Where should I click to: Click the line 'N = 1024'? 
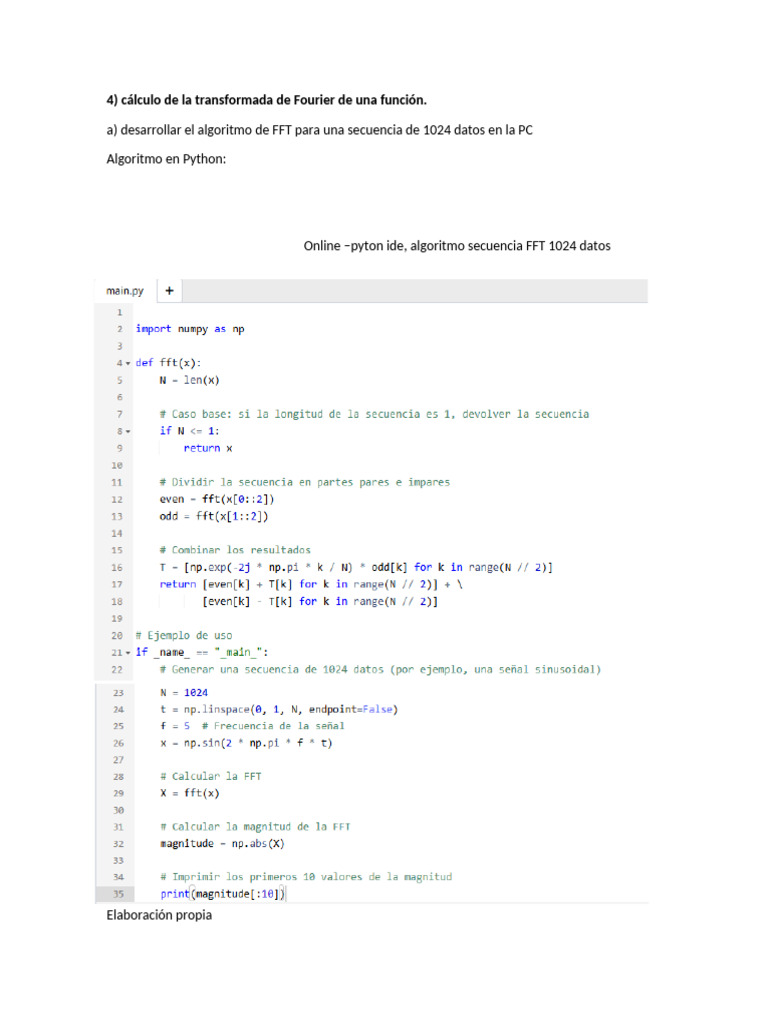pos(184,692)
